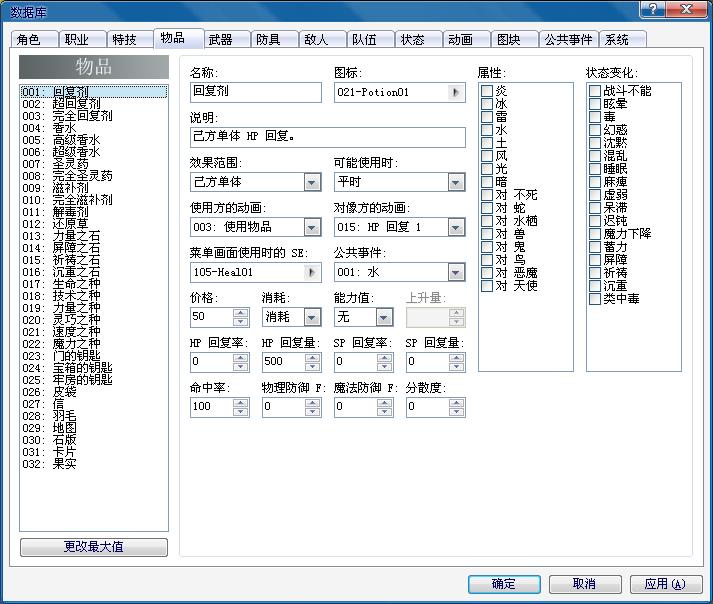Toggle the 睡眠 state change checkbox

(595, 169)
